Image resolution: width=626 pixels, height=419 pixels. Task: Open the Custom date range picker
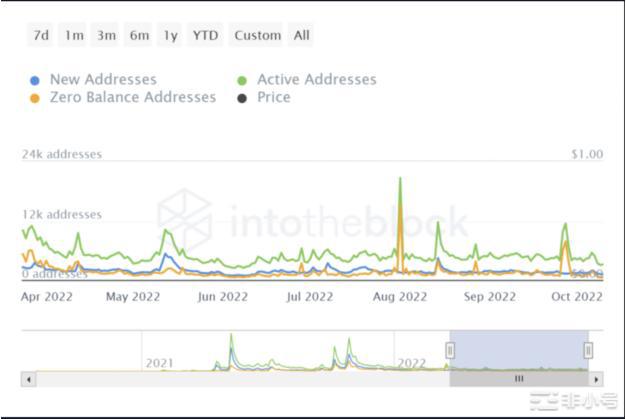[257, 35]
